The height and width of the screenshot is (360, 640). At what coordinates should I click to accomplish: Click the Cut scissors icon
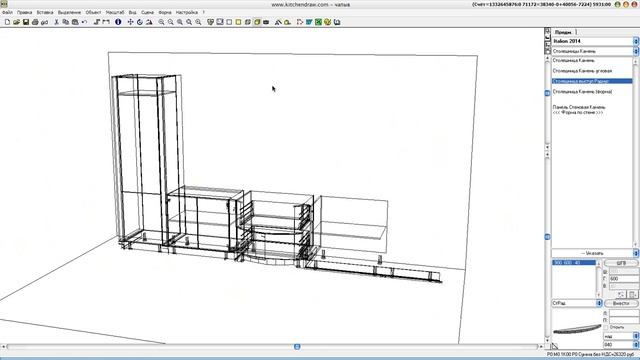(x=56, y=22)
